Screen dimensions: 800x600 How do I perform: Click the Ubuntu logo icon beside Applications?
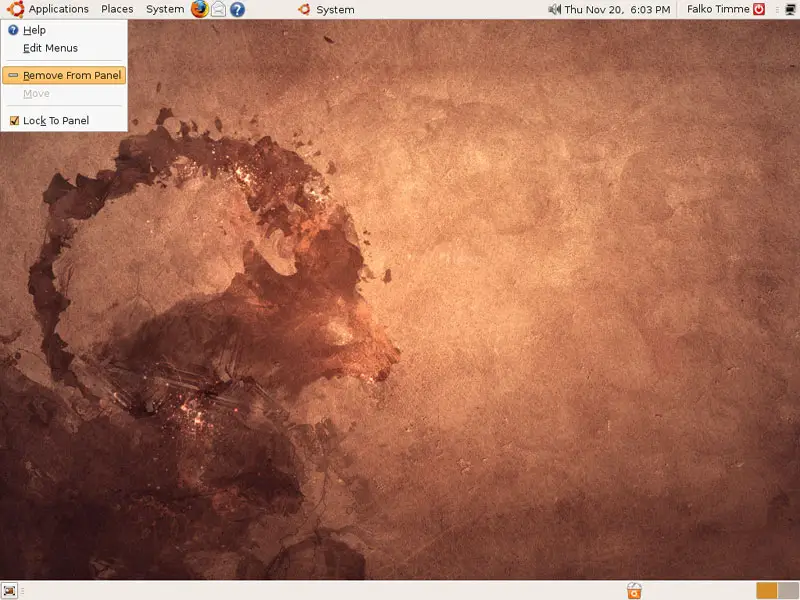15,9
